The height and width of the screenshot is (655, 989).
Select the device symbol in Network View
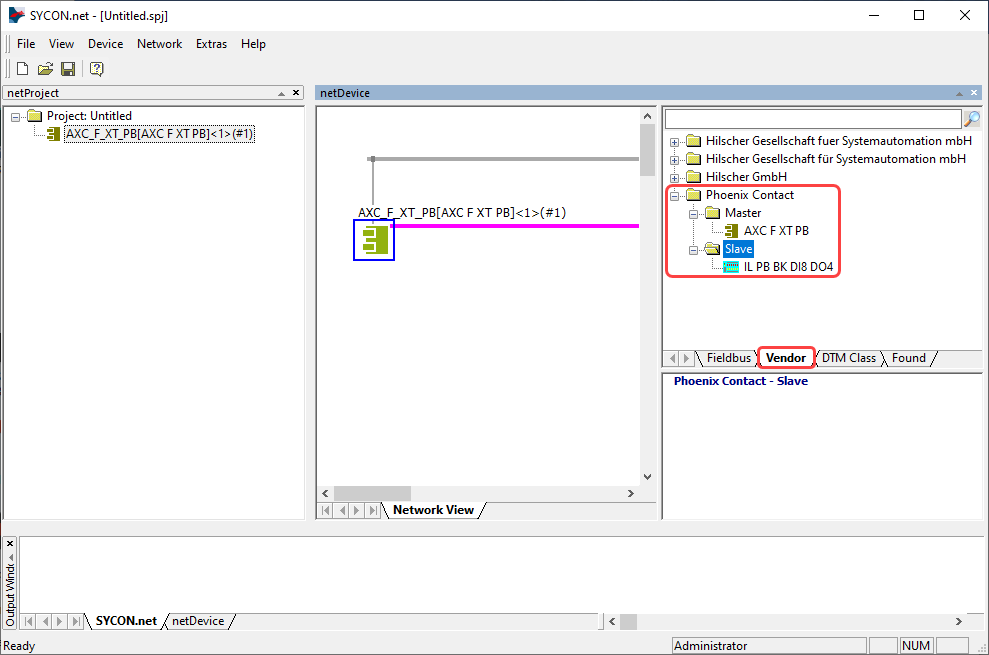[x=374, y=240]
